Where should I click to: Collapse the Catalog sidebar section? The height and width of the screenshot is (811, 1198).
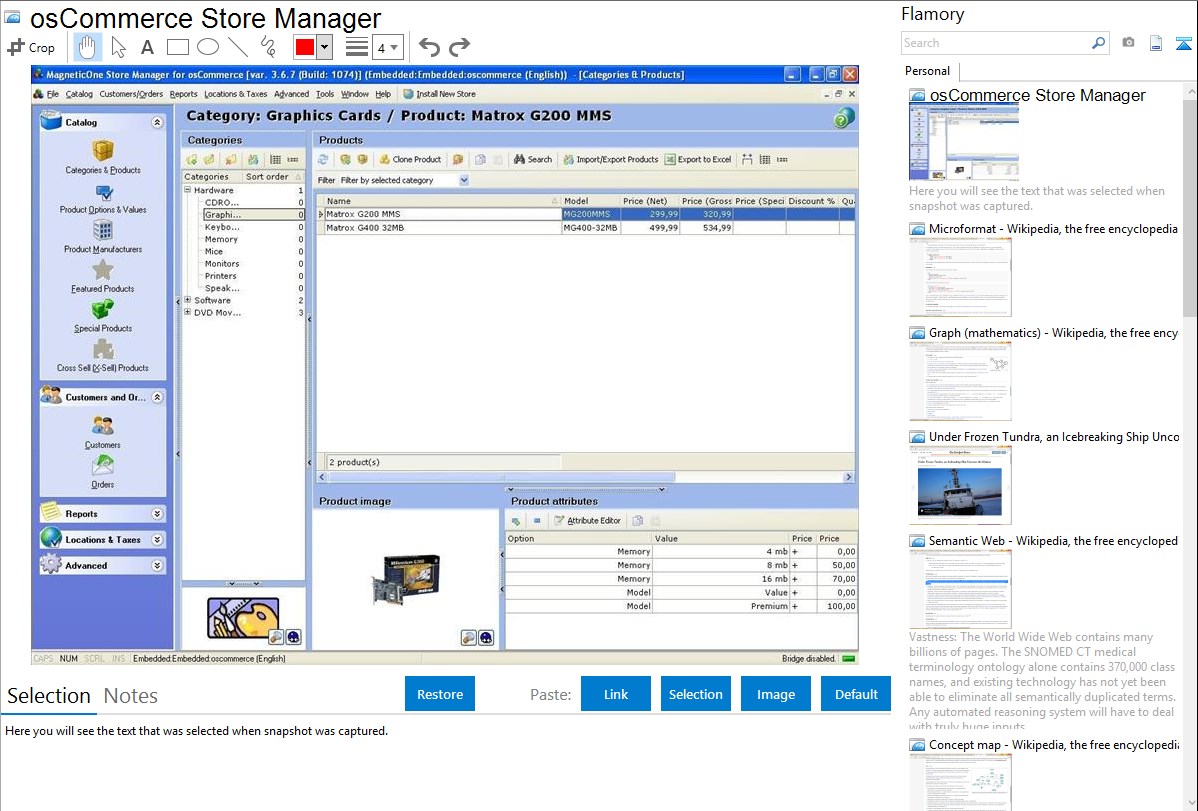(x=157, y=122)
